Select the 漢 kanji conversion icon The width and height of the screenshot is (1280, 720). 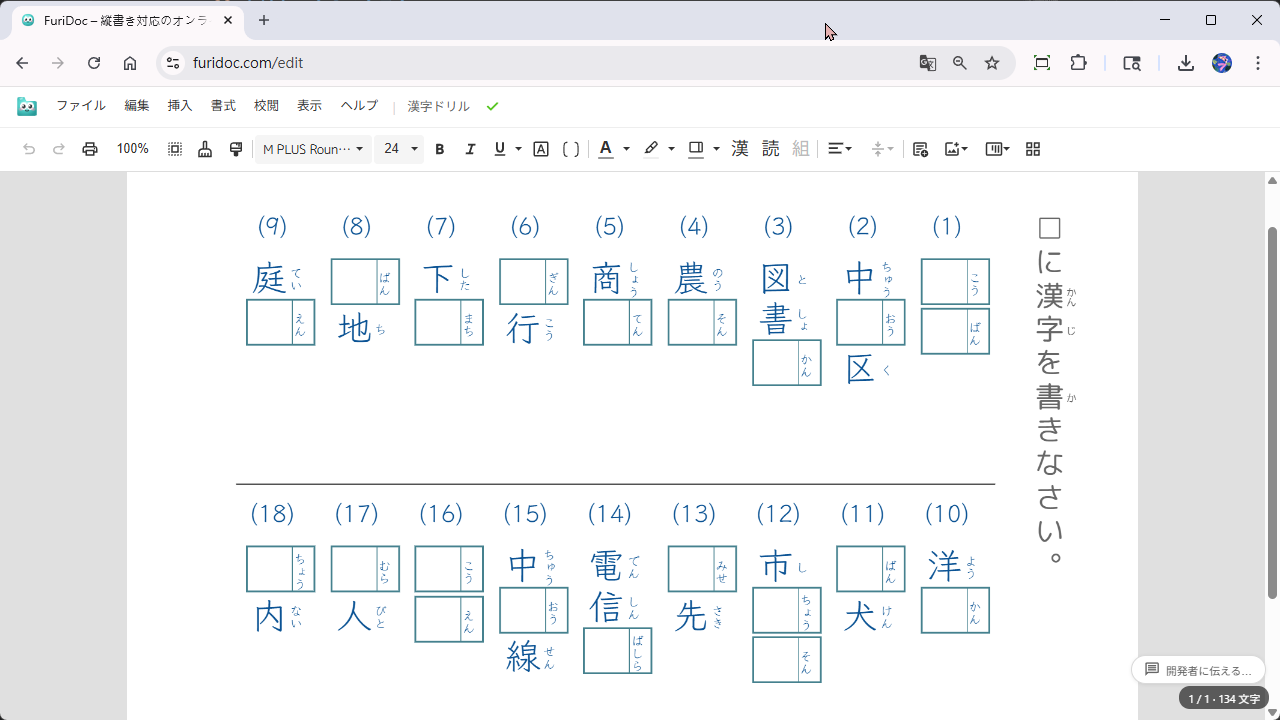pos(739,148)
